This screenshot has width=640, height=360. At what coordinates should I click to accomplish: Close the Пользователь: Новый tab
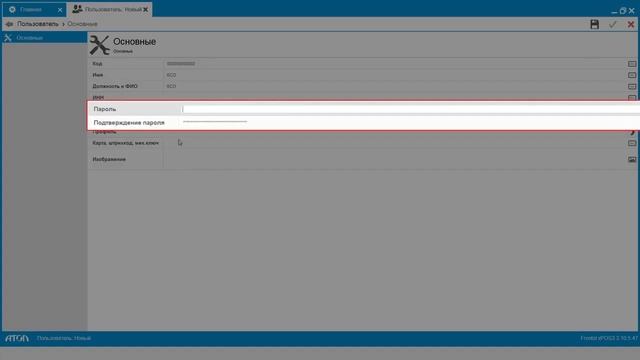146,9
